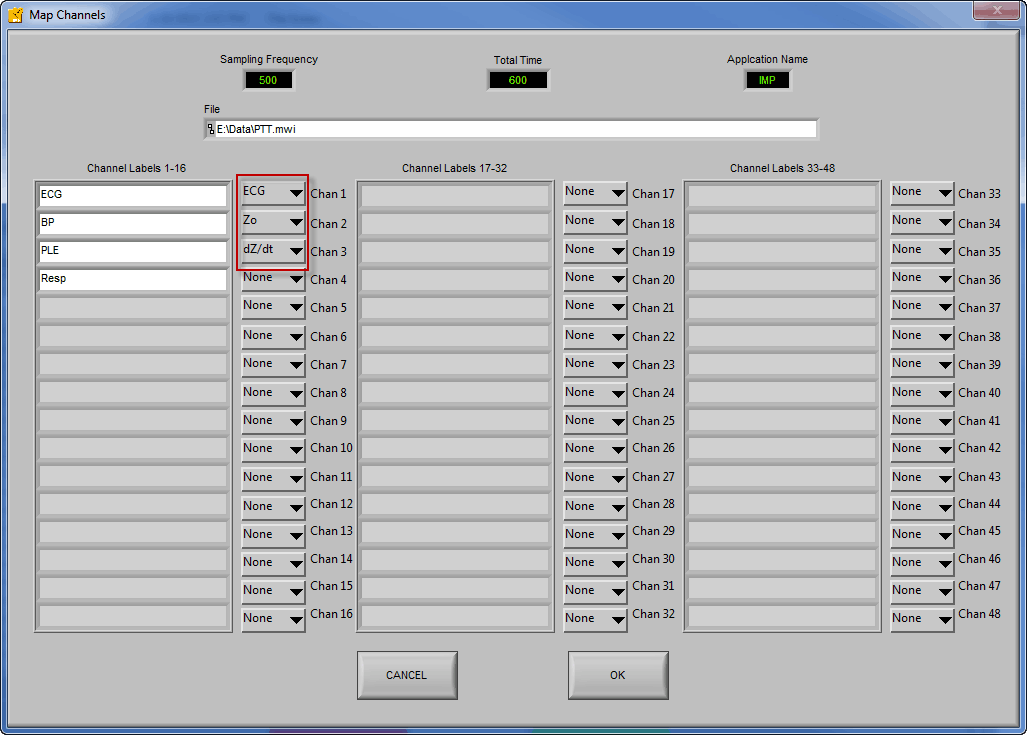Open the Chan 19 mapping dropdown
Screen dimensions: 1027x735
[x=595, y=251]
